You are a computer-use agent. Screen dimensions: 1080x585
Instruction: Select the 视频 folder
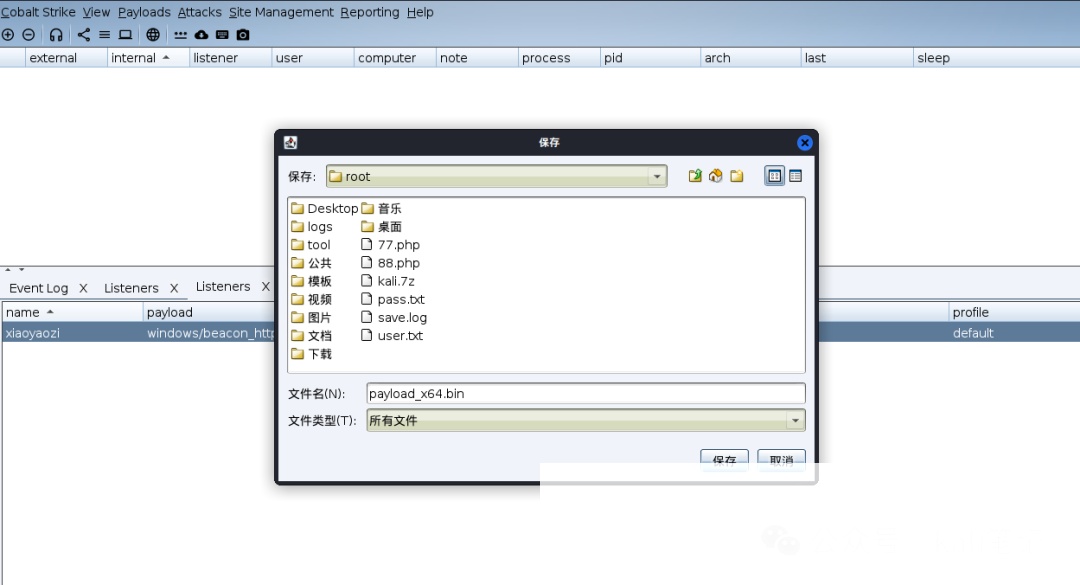pos(311,299)
